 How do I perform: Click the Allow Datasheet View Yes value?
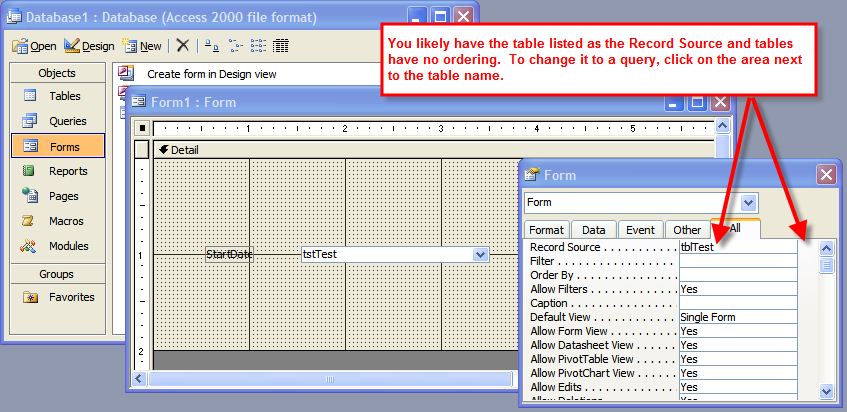(738, 345)
